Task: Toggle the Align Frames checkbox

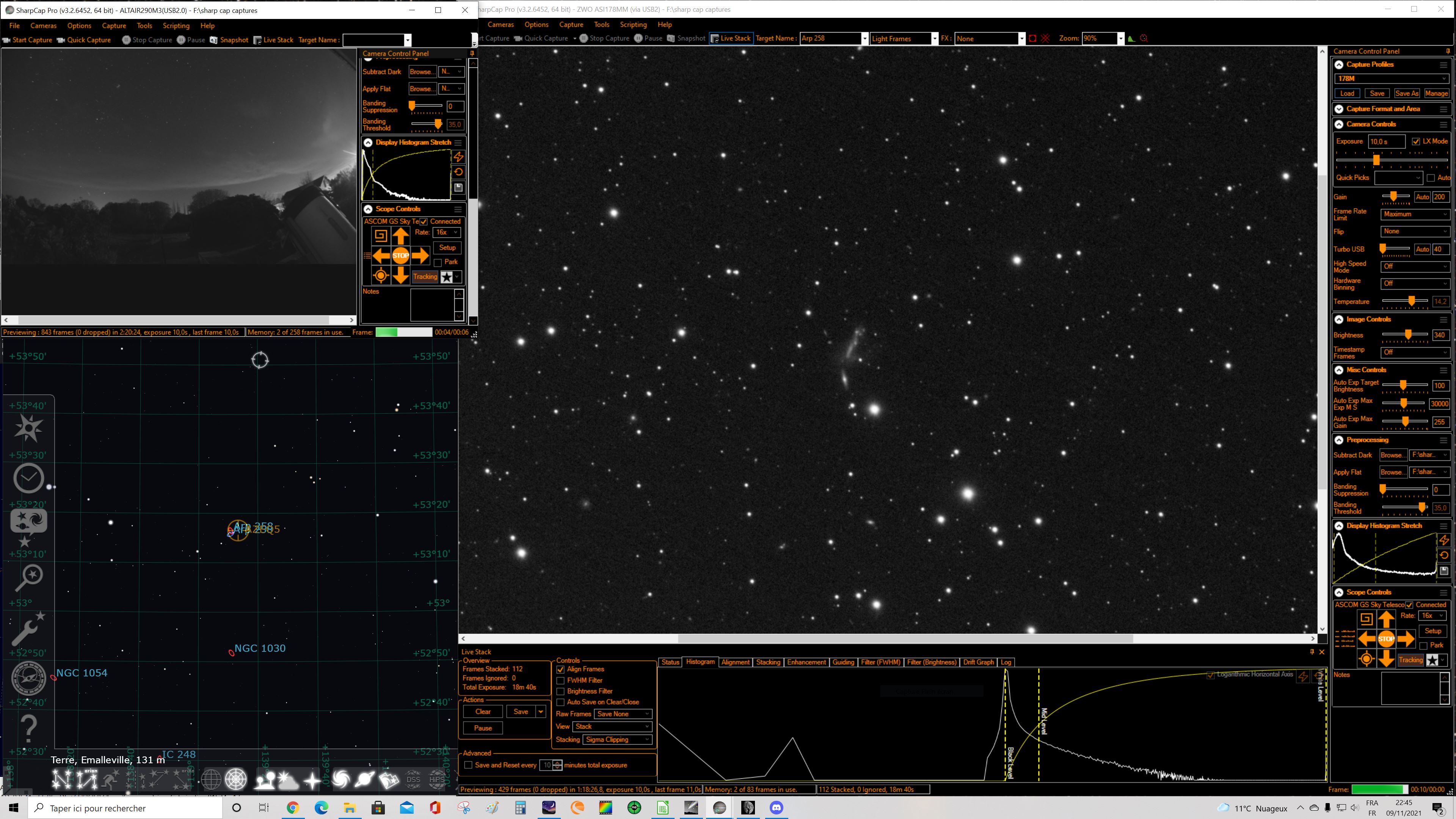Action: pyautogui.click(x=561, y=669)
